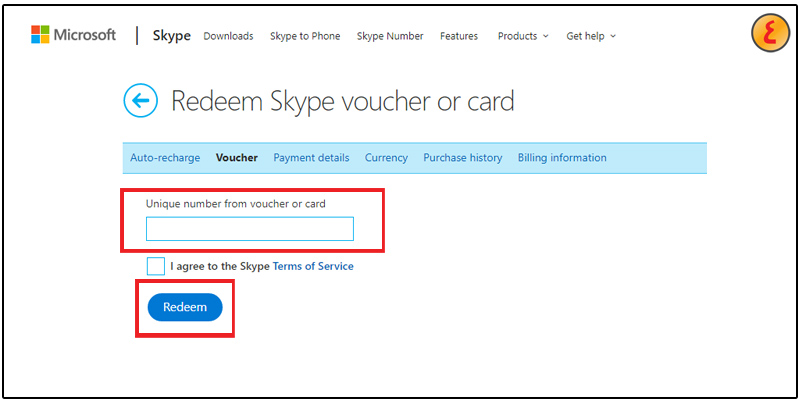
Task: Open the Terms of Service link
Action: [x=313, y=266]
